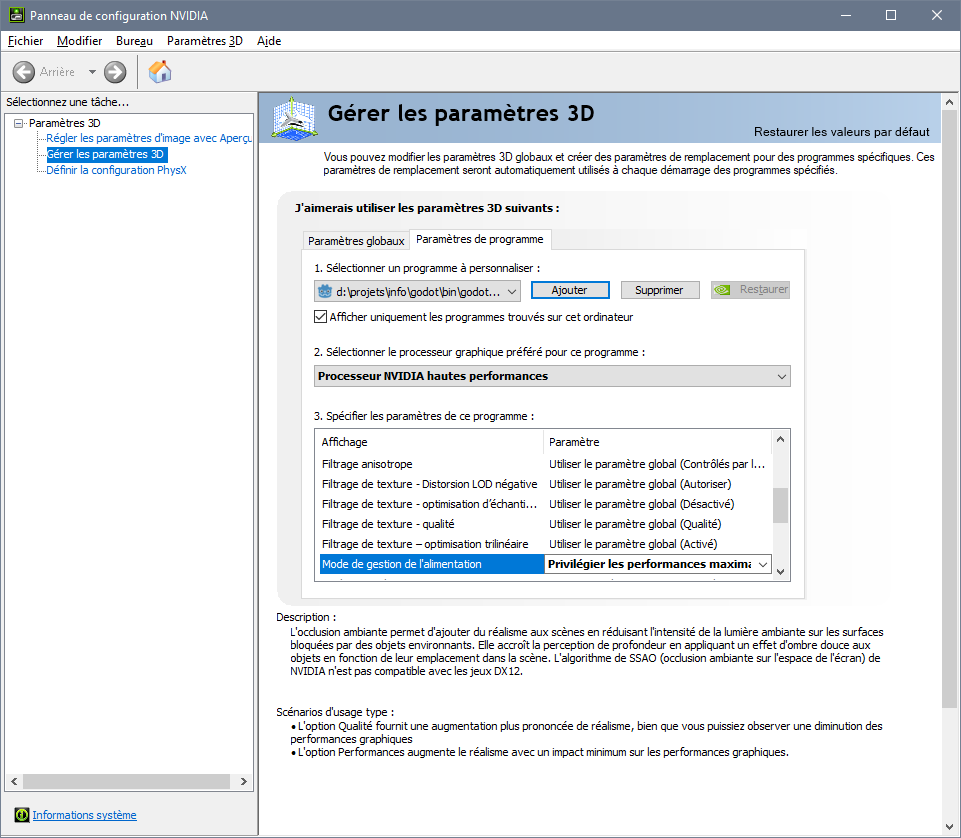
Task: Click the Activé value for optimisation trilinéaire
Action: (x=633, y=544)
